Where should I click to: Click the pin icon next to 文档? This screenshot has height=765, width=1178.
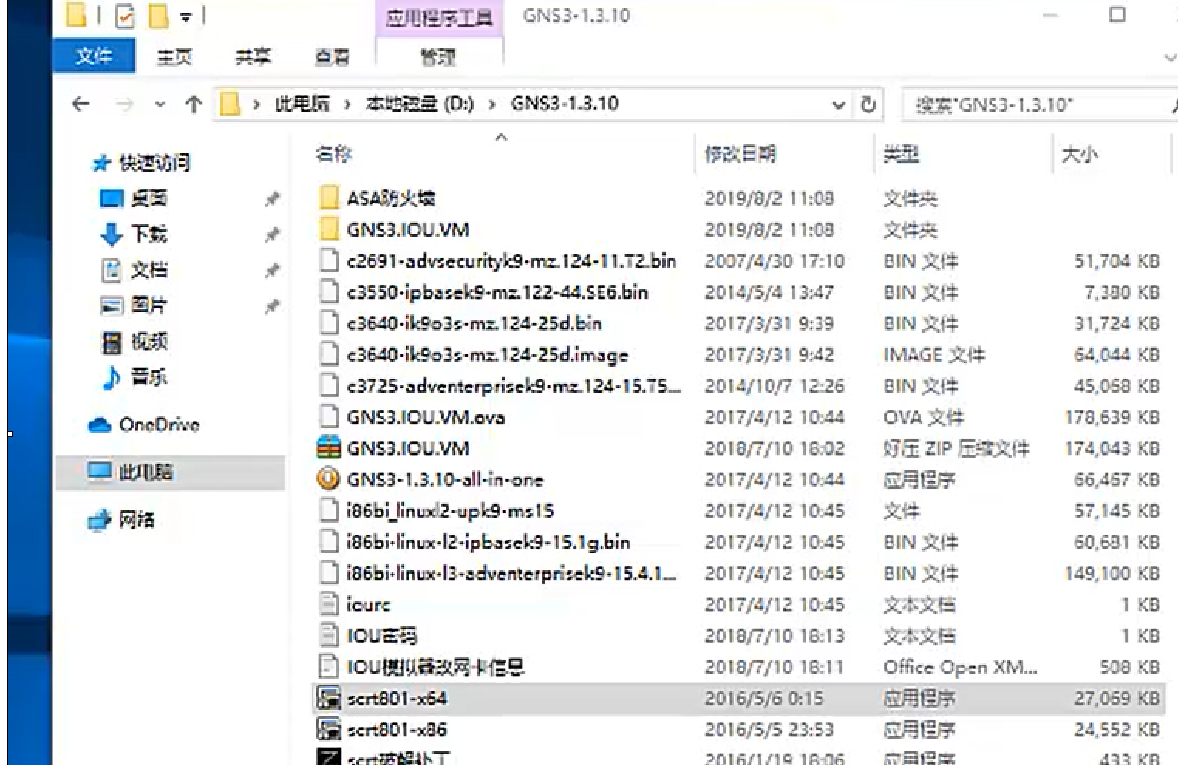pyautogui.click(x=272, y=271)
